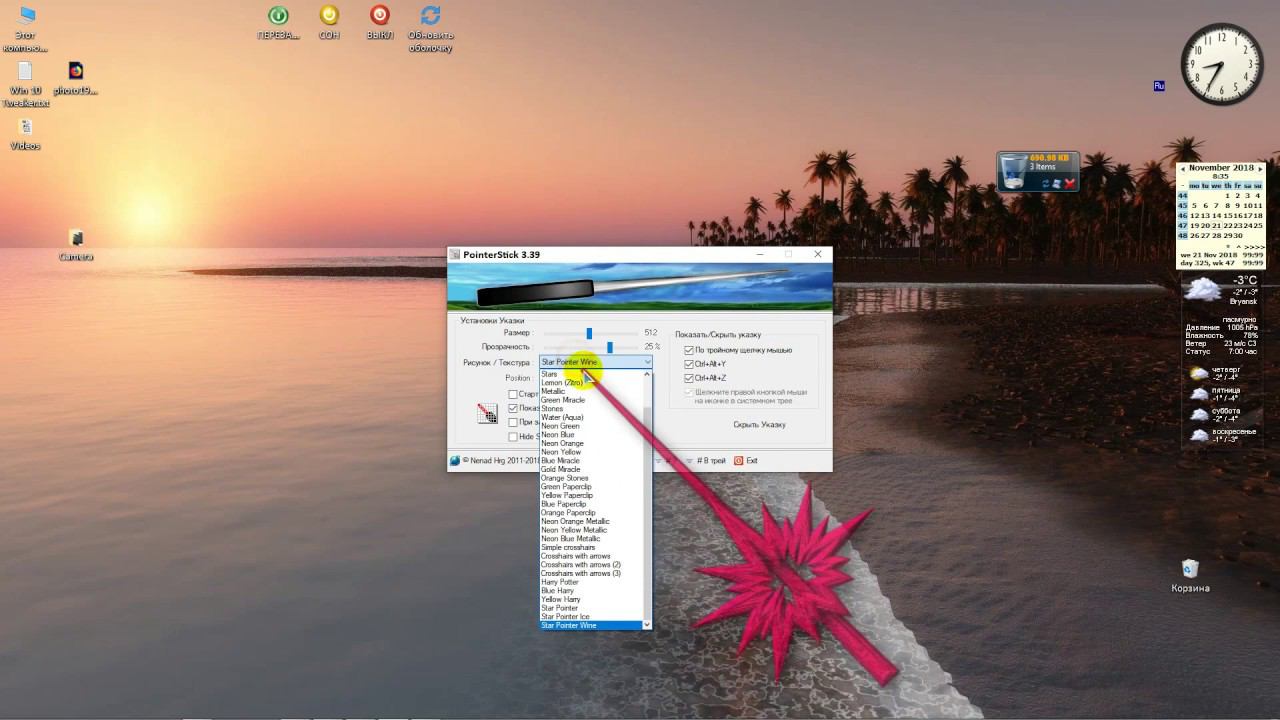Click the Exit label in PointerStick
Screen dimensions: 1280x720
click(x=752, y=461)
